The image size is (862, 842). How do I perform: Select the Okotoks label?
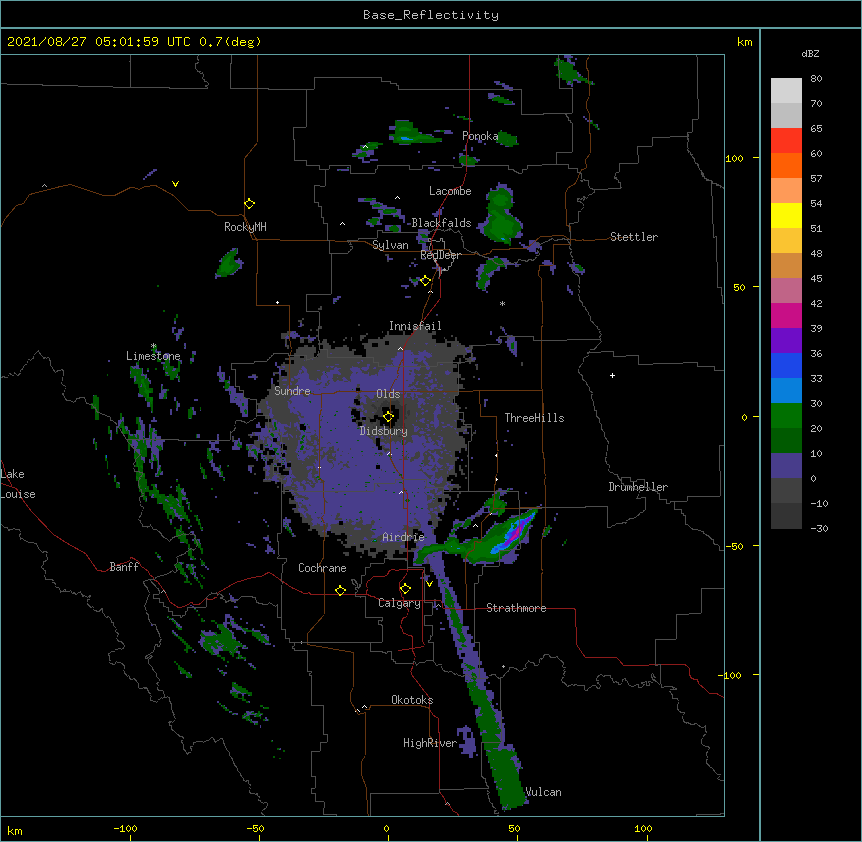click(x=412, y=700)
